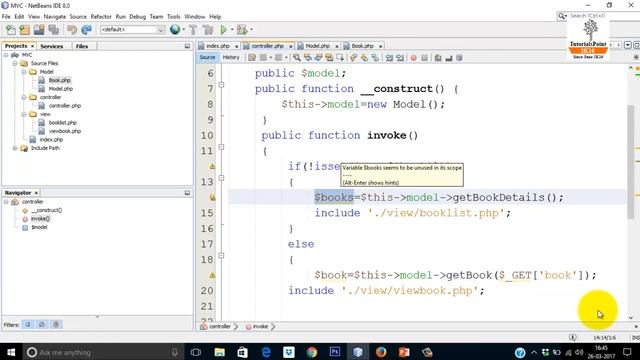Collapse the Source Files tree node
This screenshot has width=640, height=360.
[15, 63]
